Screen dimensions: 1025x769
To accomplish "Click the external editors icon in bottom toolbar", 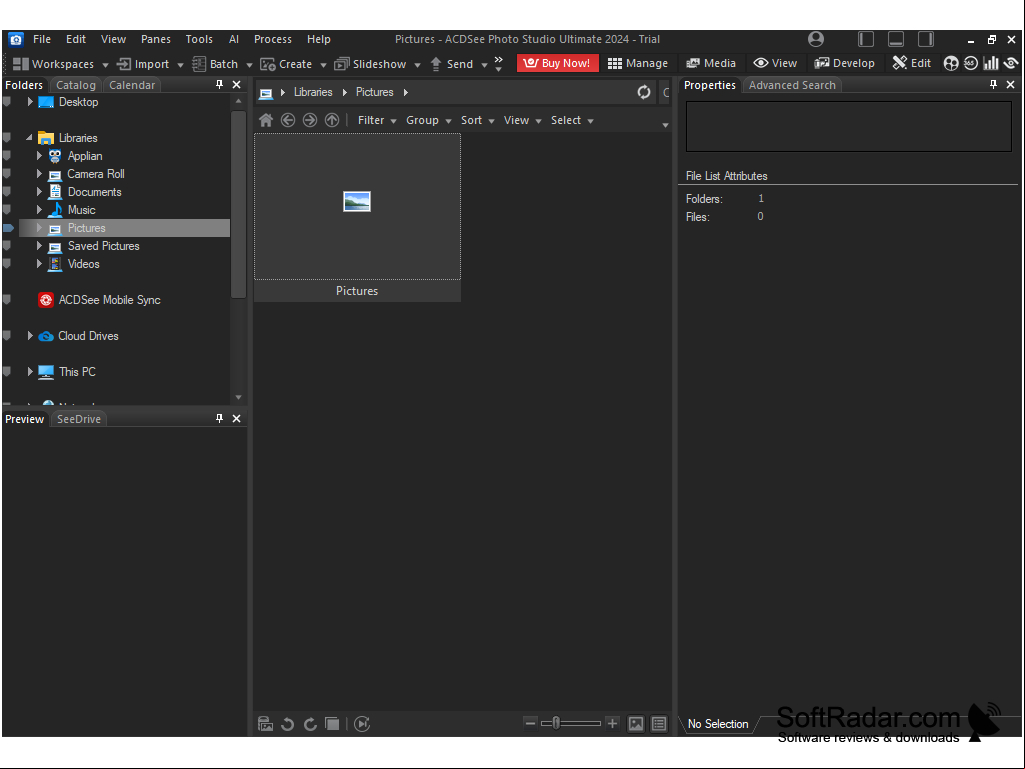I will (265, 724).
